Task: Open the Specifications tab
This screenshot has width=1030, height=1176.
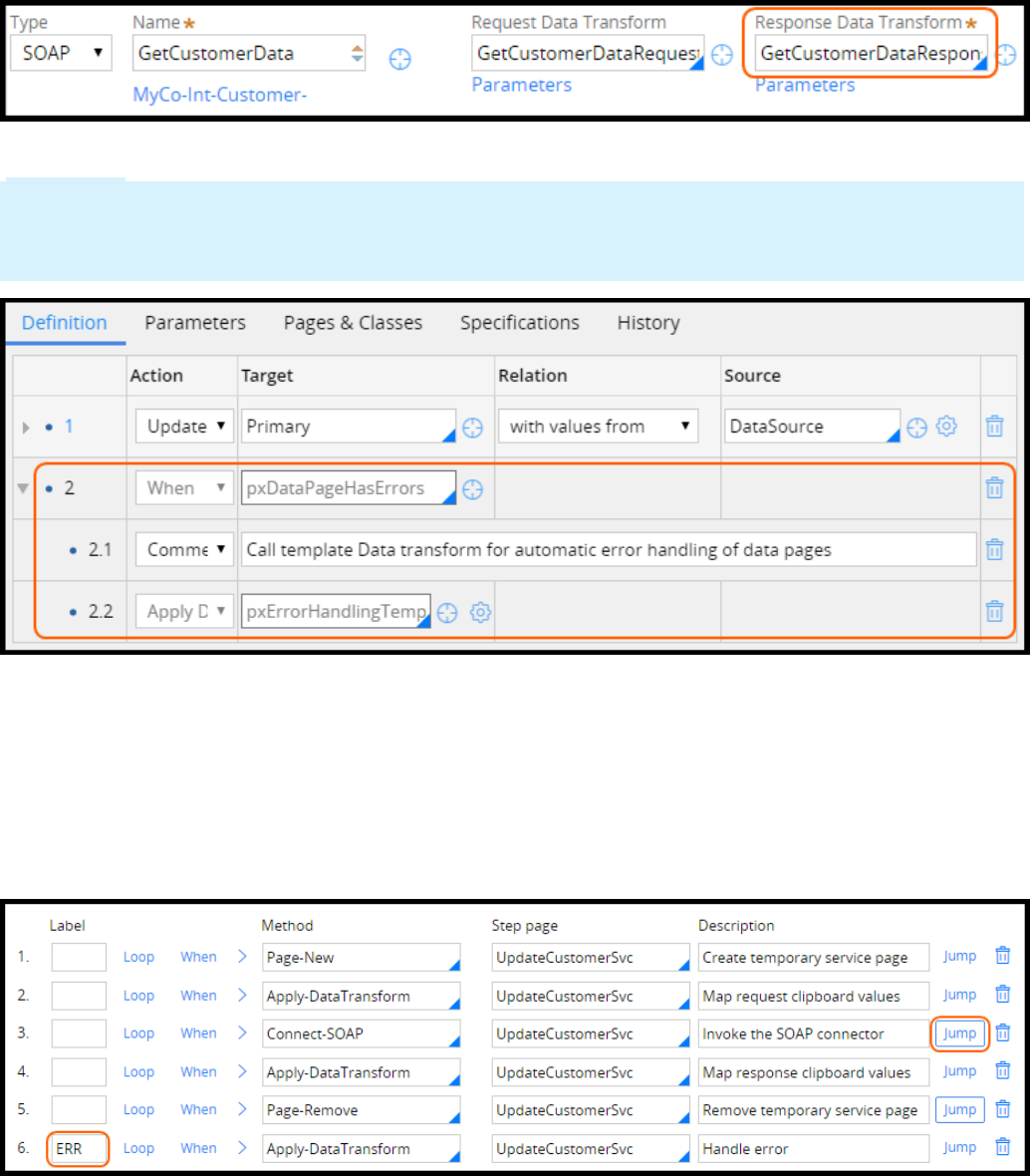Action: coord(520,323)
